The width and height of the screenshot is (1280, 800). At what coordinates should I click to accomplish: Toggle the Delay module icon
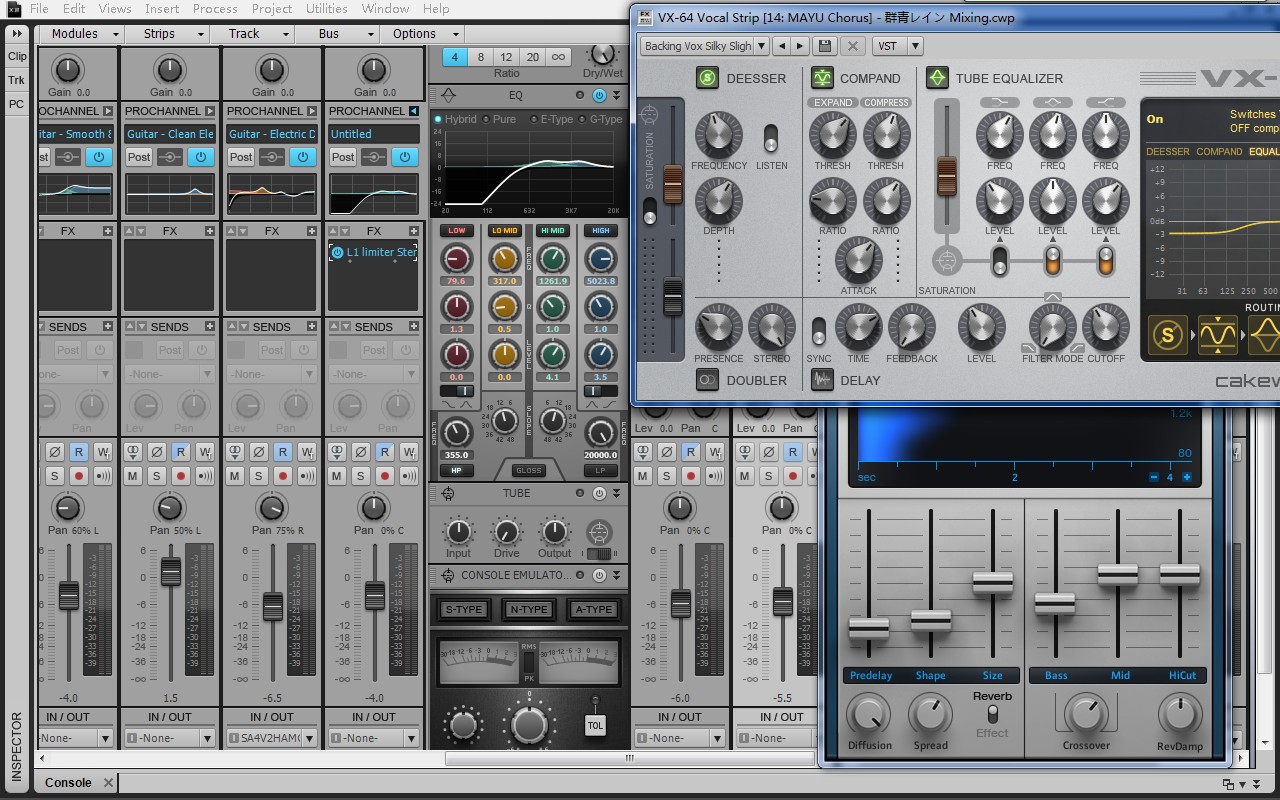(x=822, y=380)
